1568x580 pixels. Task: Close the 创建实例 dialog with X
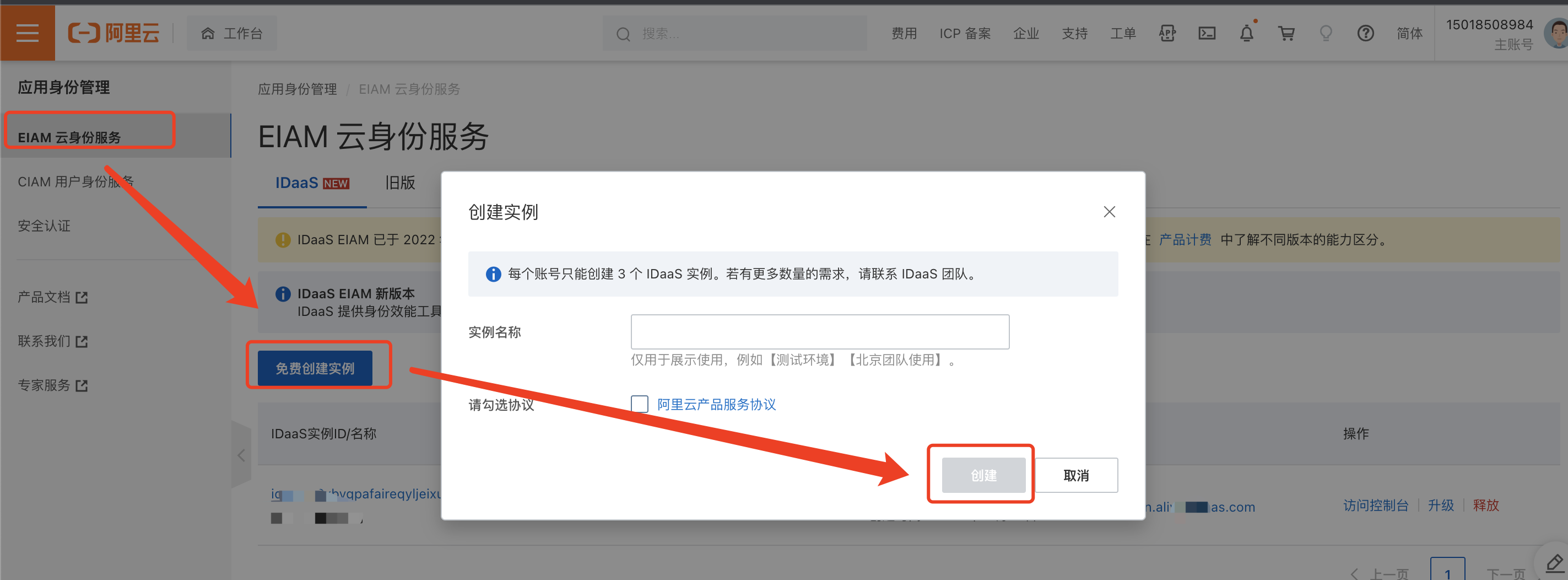click(1109, 211)
